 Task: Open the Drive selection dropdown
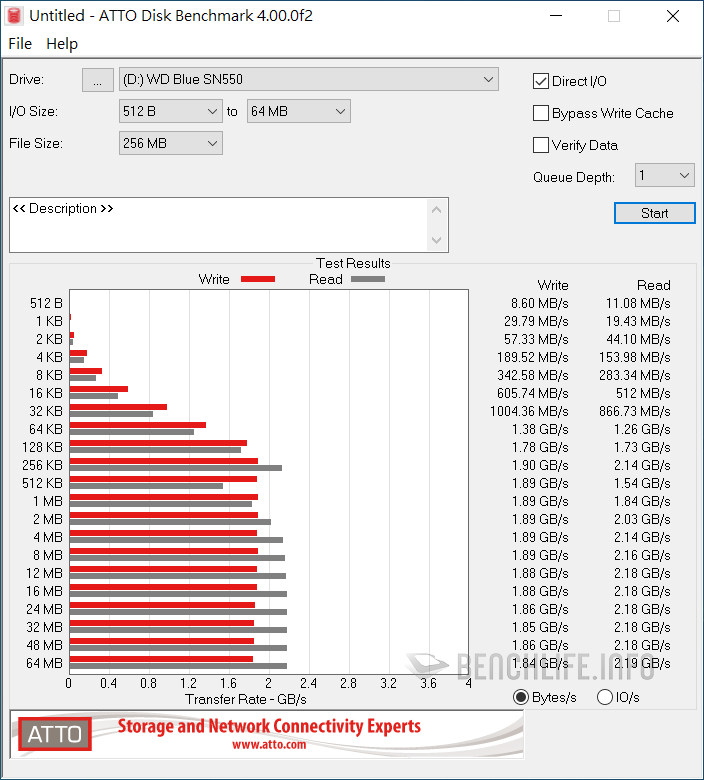308,80
